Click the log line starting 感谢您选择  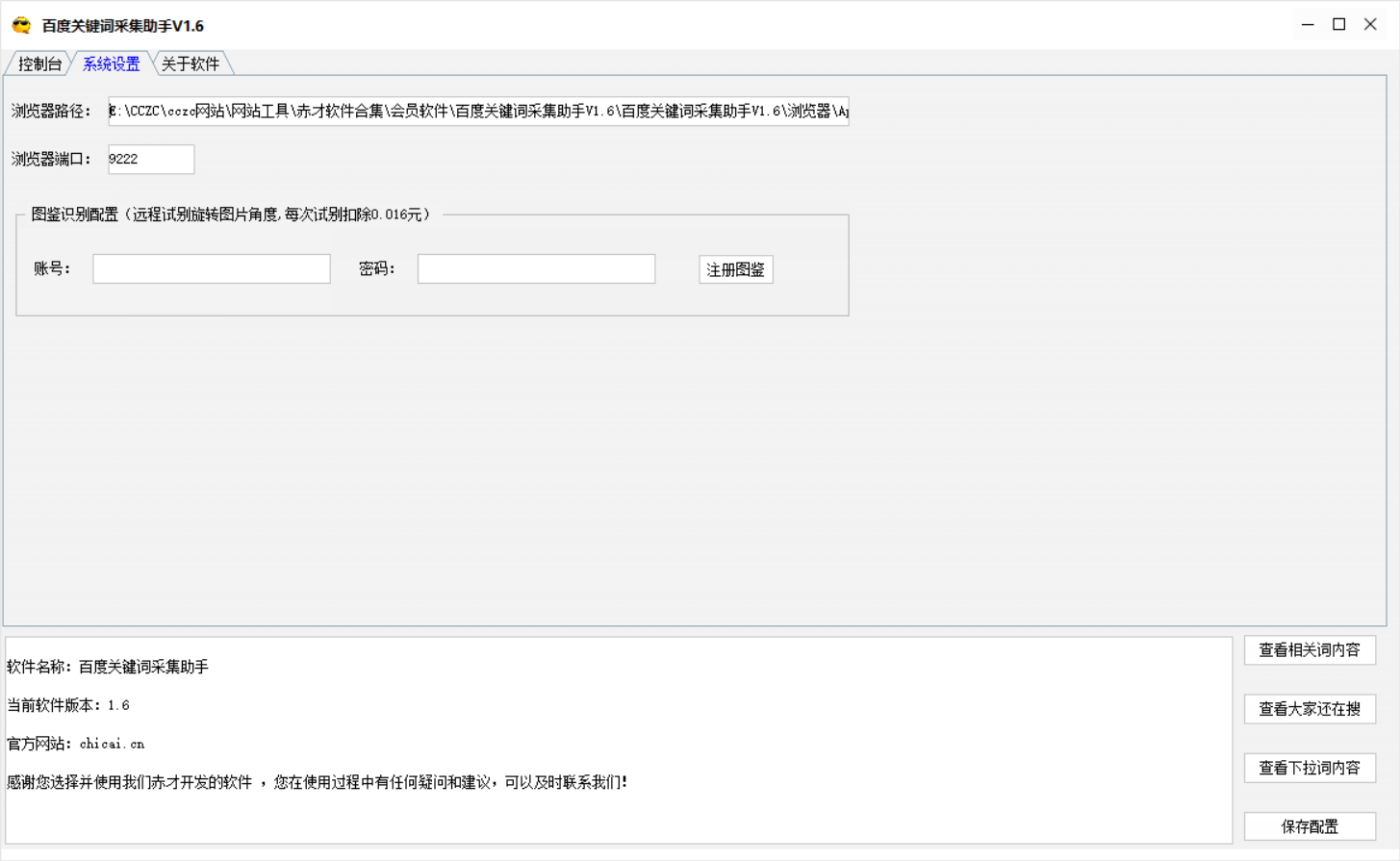[318, 782]
